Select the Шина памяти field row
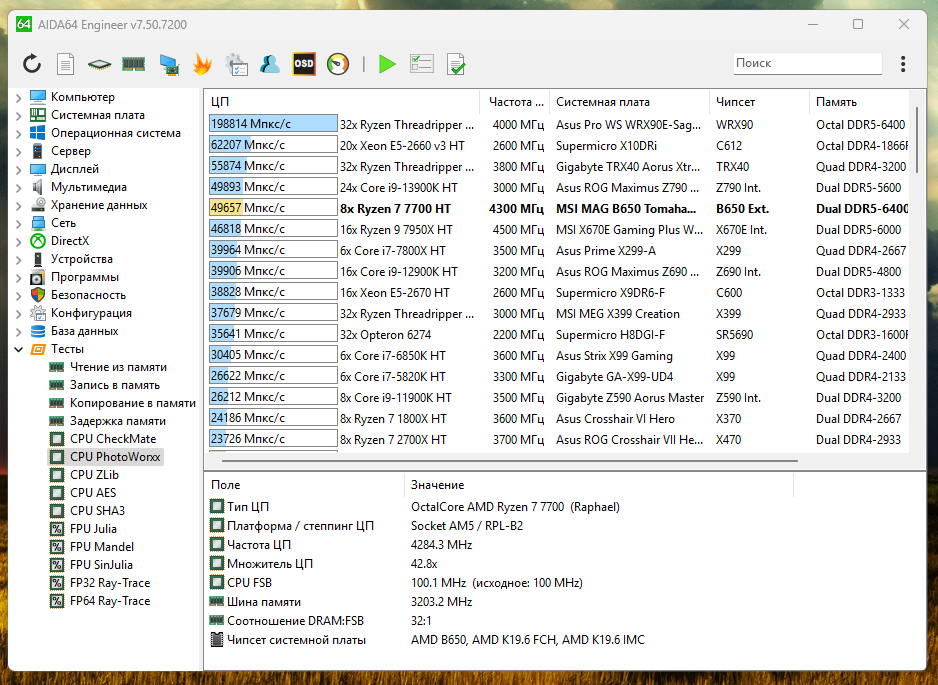This screenshot has width=938, height=685. tap(501, 602)
